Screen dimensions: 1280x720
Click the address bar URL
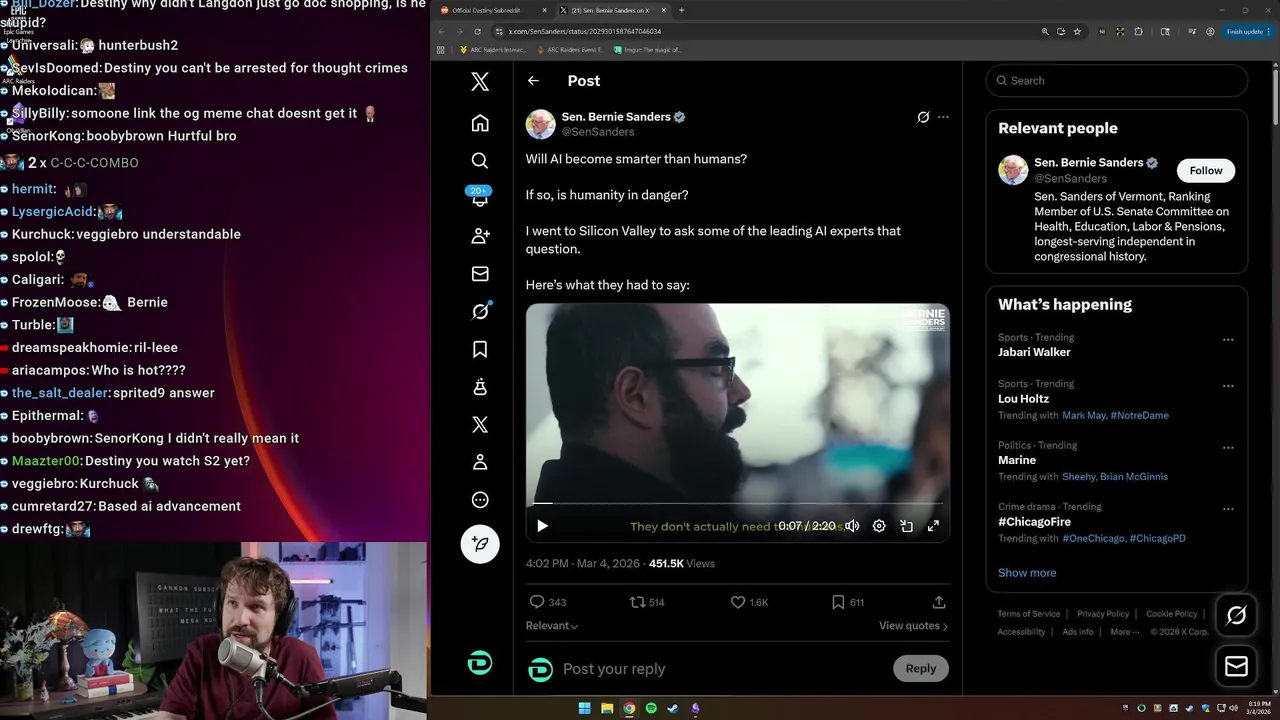point(585,31)
